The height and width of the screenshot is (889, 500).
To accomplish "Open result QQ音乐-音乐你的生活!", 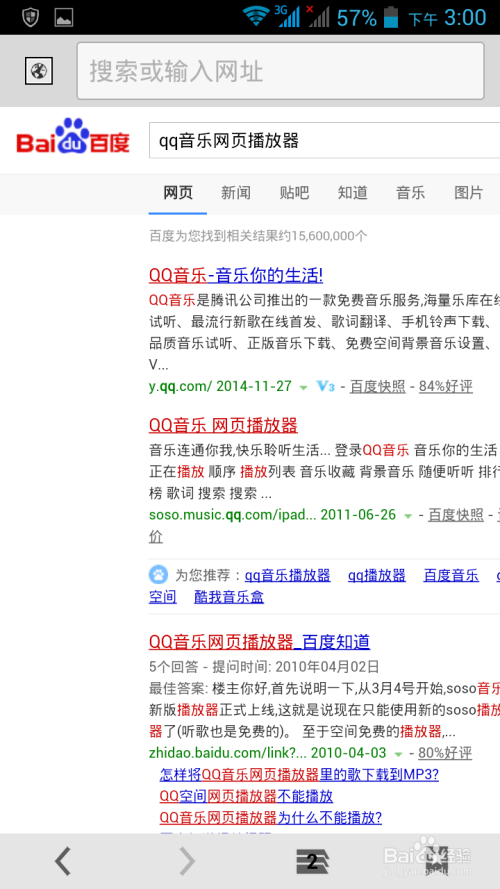I will [x=236, y=276].
